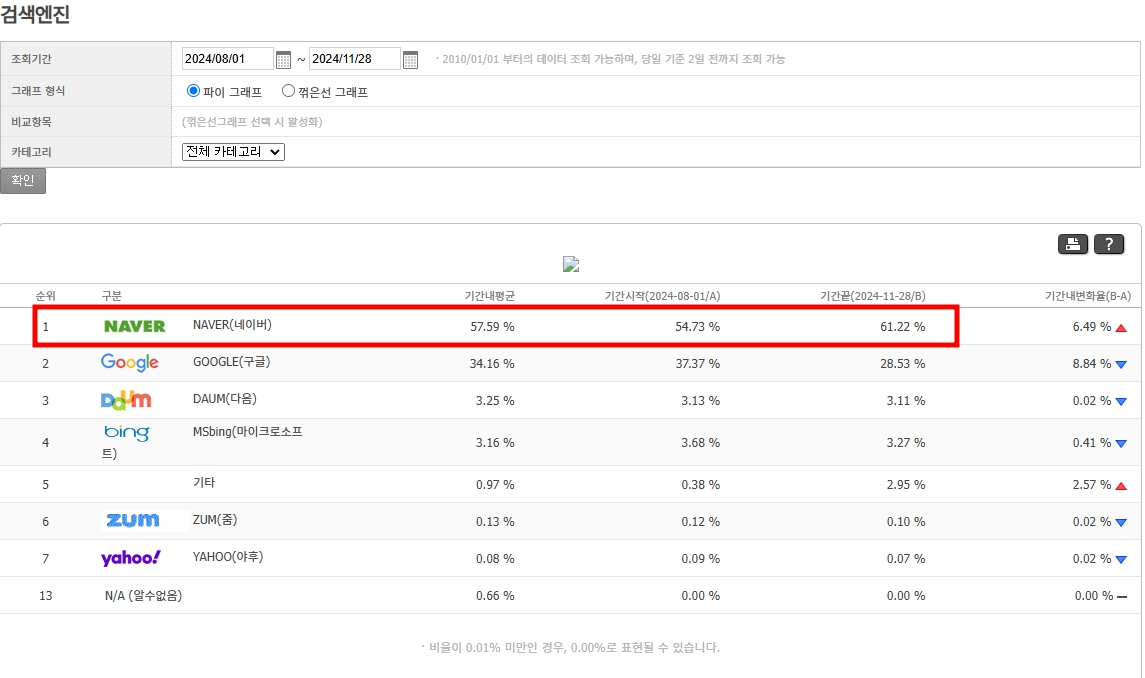1145x678 pixels.
Task: Click red up arrow in 기타 row
Action: 1121,486
